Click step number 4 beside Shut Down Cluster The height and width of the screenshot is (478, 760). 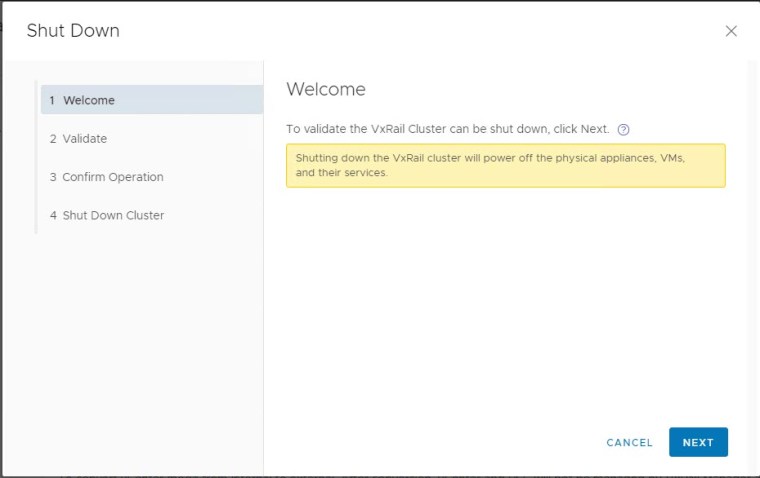click(x=53, y=215)
